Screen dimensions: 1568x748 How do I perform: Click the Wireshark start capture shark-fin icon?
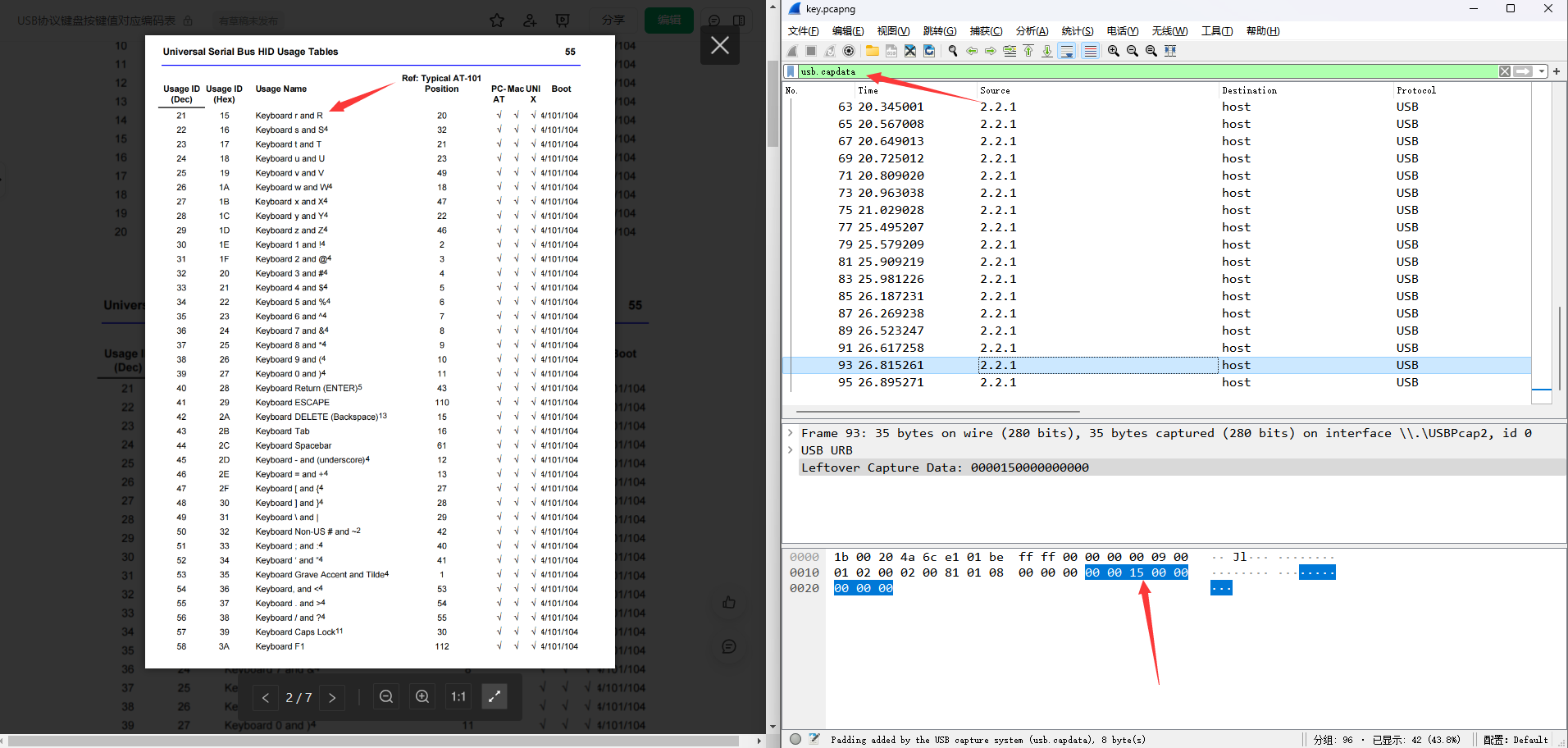(x=793, y=51)
